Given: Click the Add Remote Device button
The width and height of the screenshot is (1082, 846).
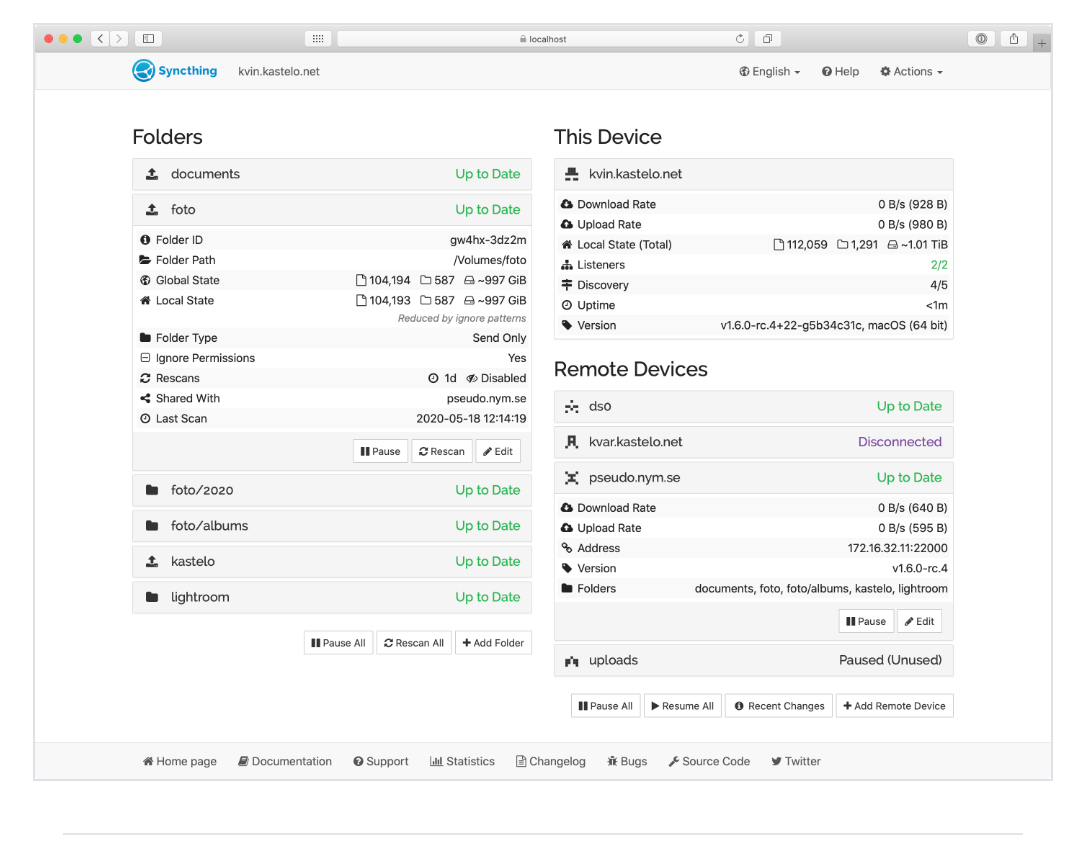Looking at the screenshot, I should [894, 706].
